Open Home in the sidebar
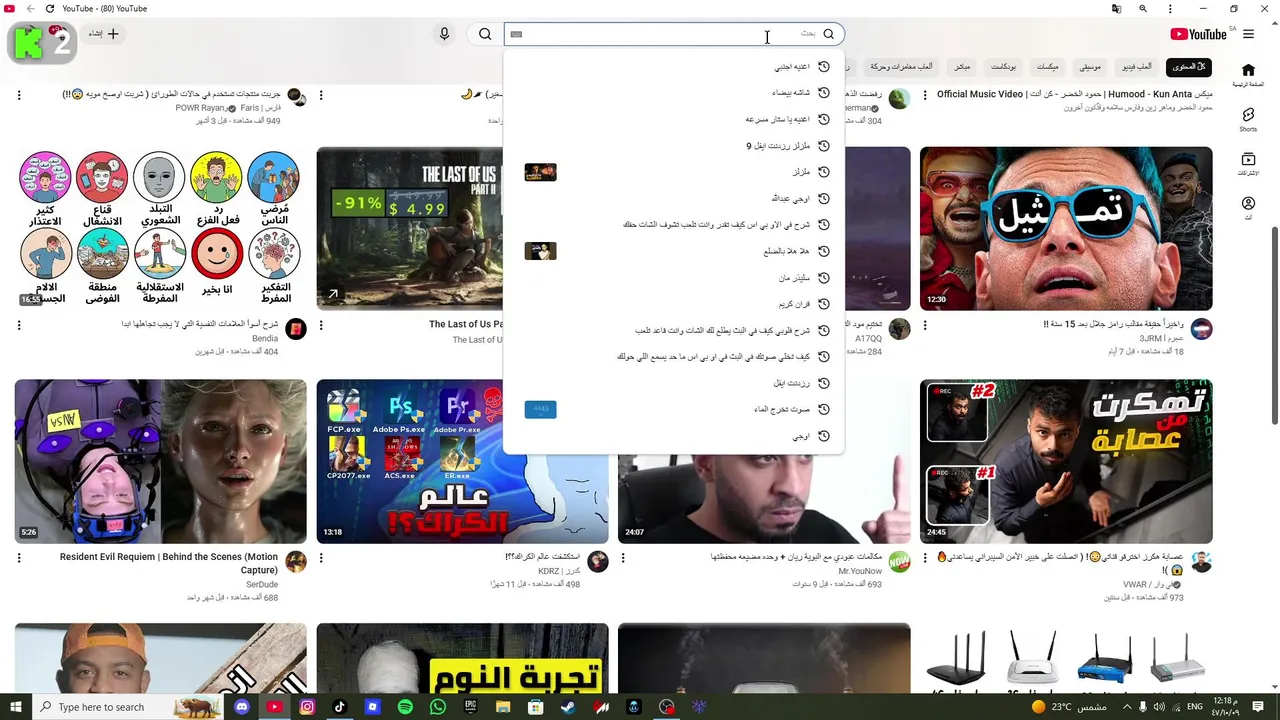1280x720 pixels. (x=1248, y=75)
